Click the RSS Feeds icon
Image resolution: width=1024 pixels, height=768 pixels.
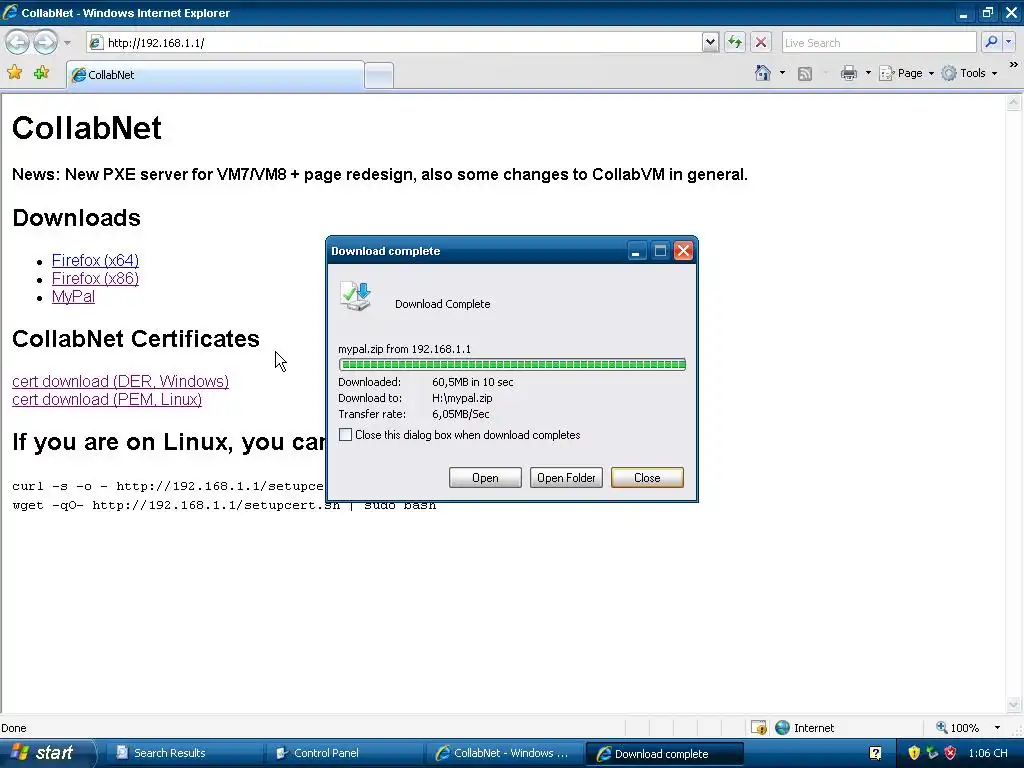pyautogui.click(x=805, y=74)
